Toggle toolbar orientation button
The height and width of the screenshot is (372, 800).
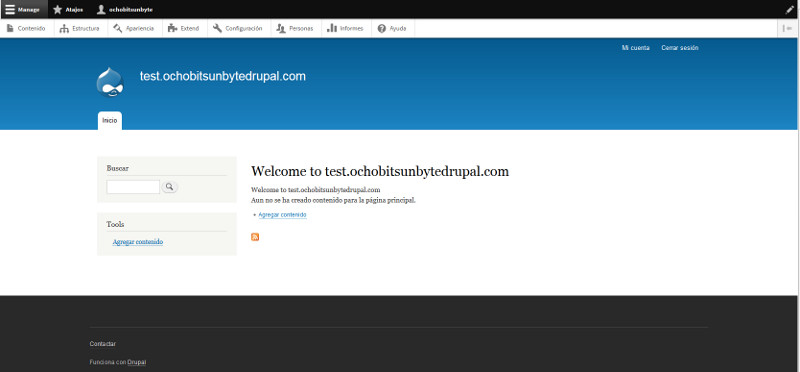click(788, 29)
